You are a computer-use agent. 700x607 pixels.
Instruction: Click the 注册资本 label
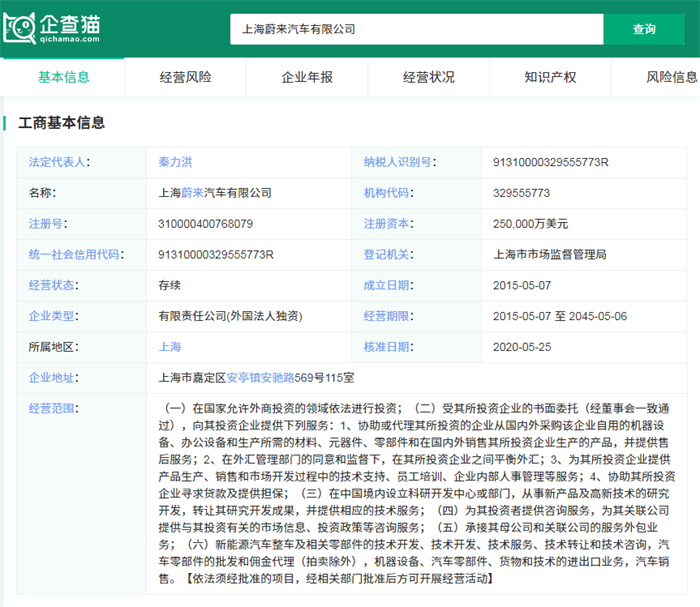pos(388,224)
